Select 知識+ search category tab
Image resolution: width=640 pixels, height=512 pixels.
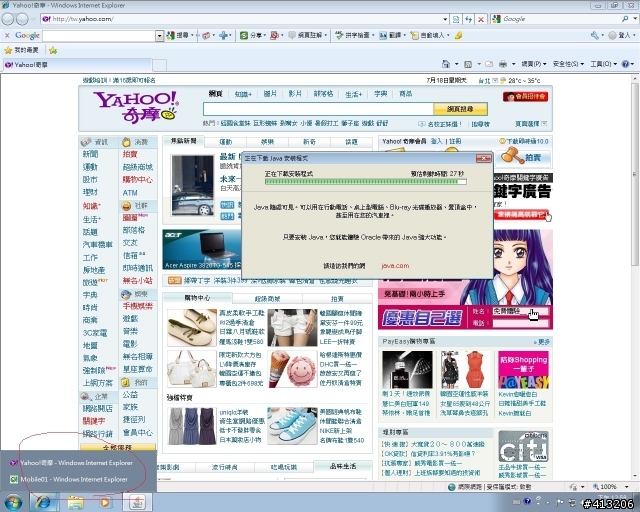point(243,94)
